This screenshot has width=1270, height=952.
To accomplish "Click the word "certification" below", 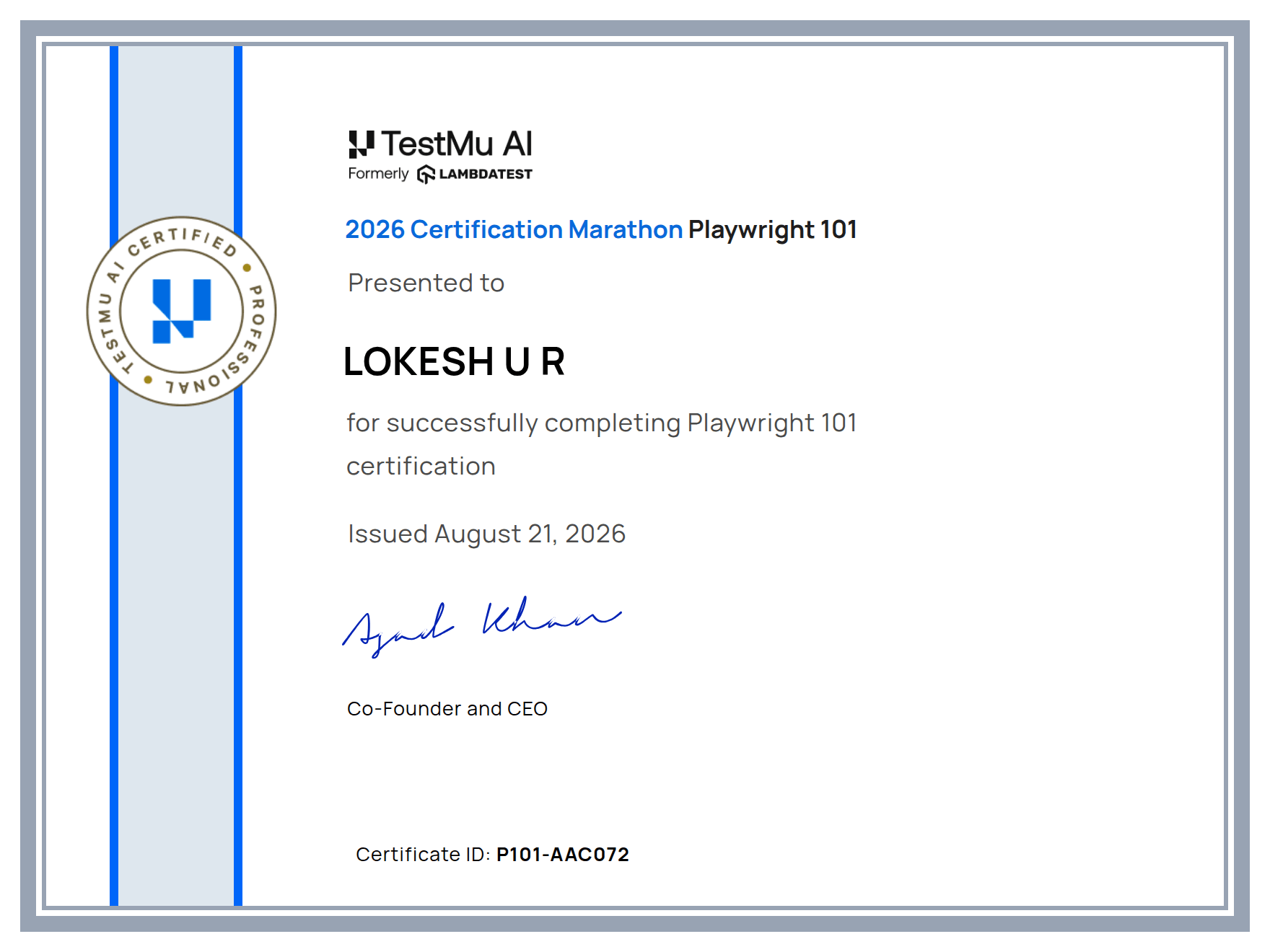I will pyautogui.click(x=421, y=466).
